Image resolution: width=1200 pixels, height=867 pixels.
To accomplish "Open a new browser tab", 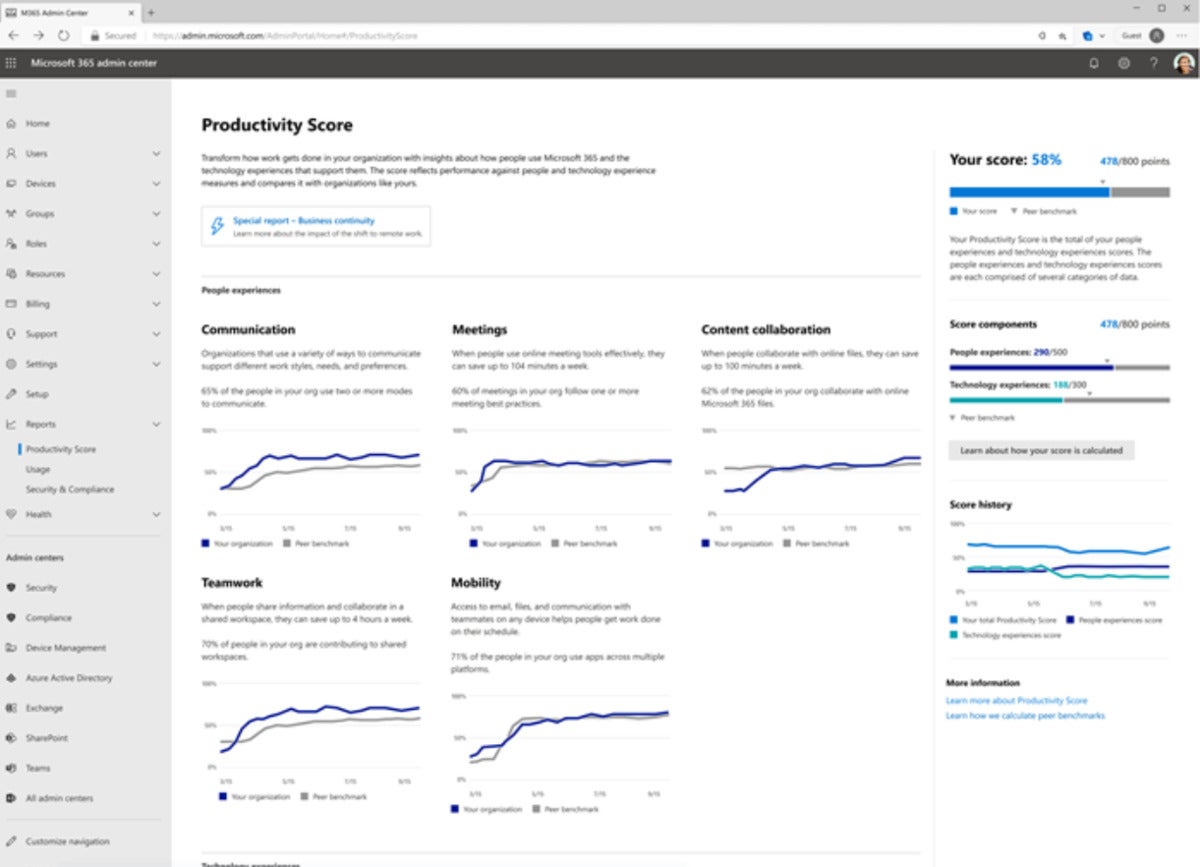I will 151,12.
